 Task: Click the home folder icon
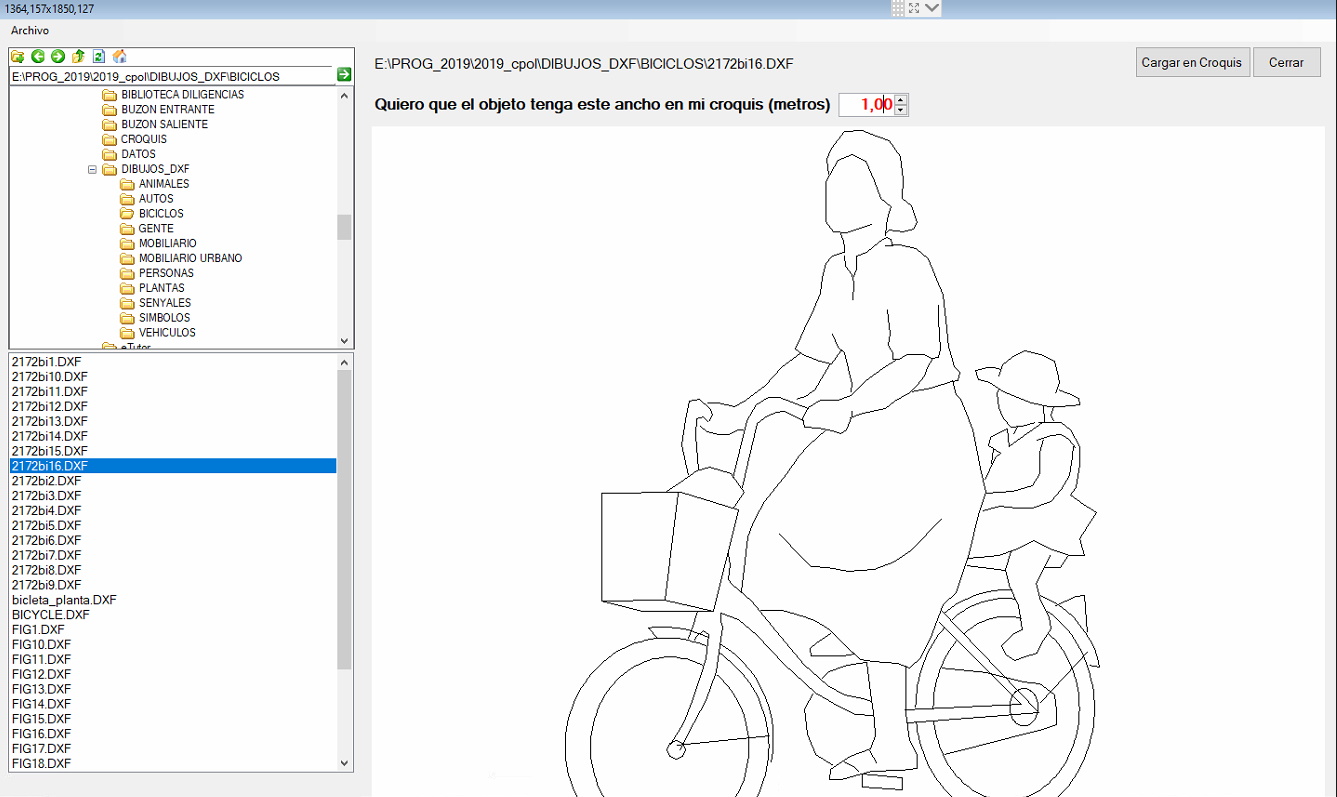(120, 56)
